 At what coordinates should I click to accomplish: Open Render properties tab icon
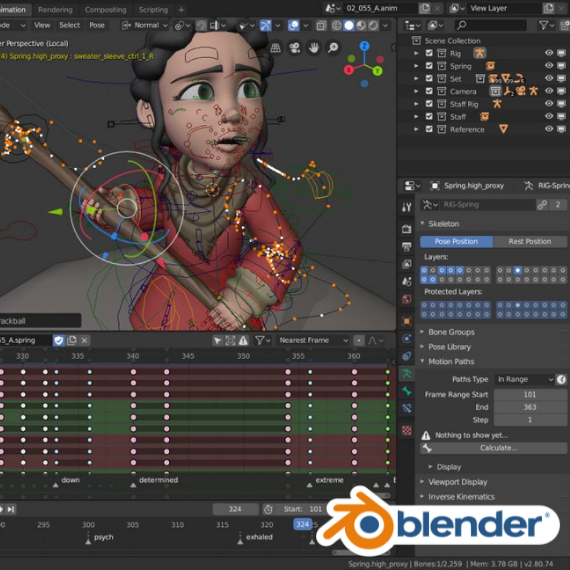tap(407, 228)
